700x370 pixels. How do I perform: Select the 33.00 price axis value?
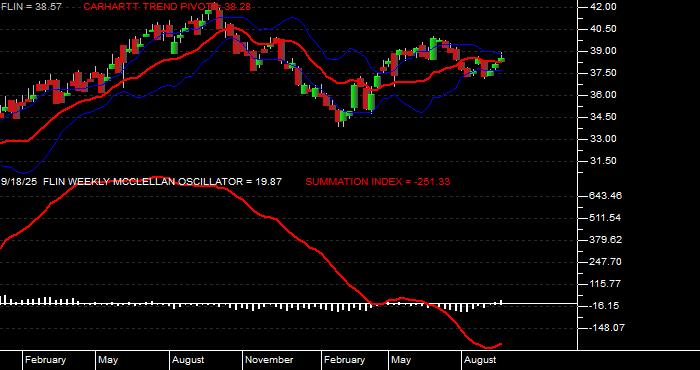click(x=604, y=139)
